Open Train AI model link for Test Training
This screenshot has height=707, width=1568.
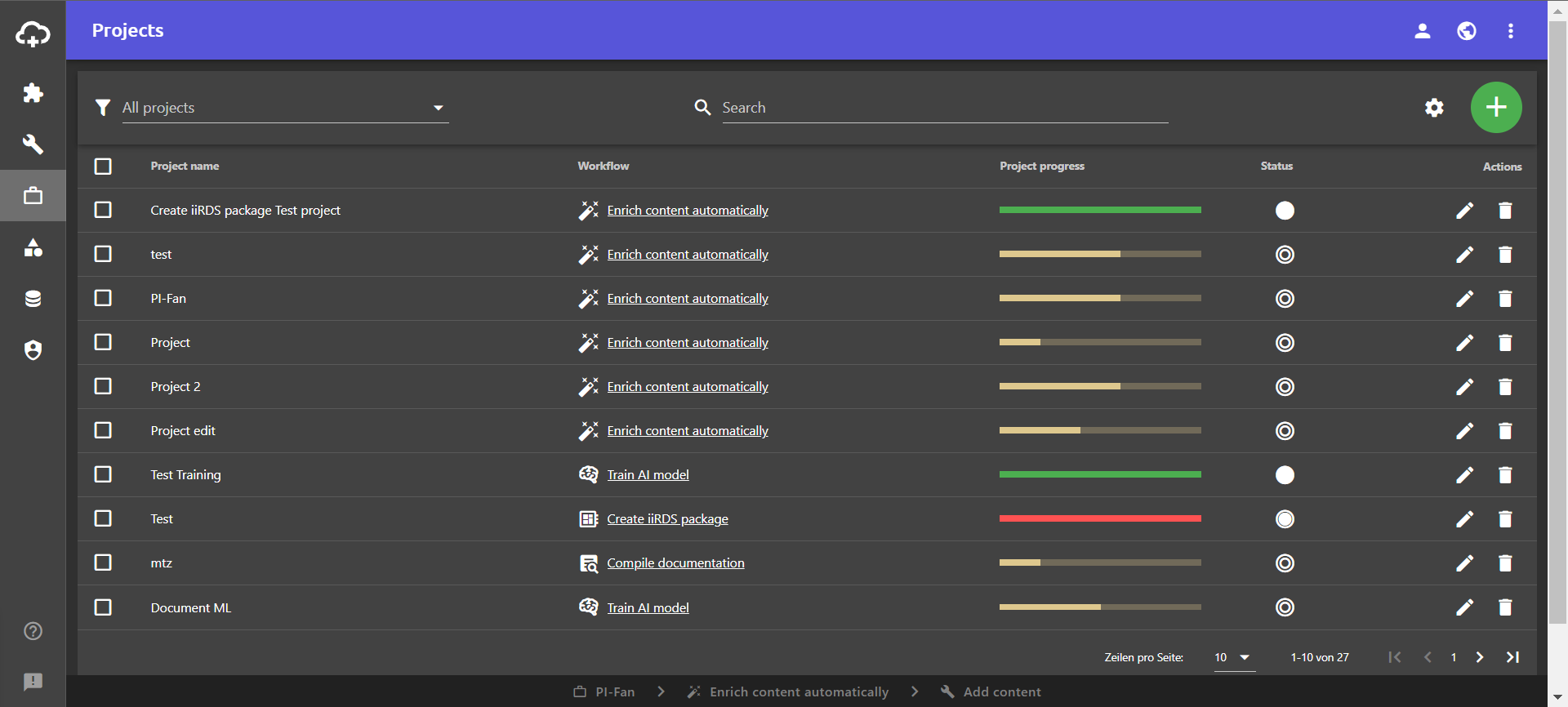(648, 475)
